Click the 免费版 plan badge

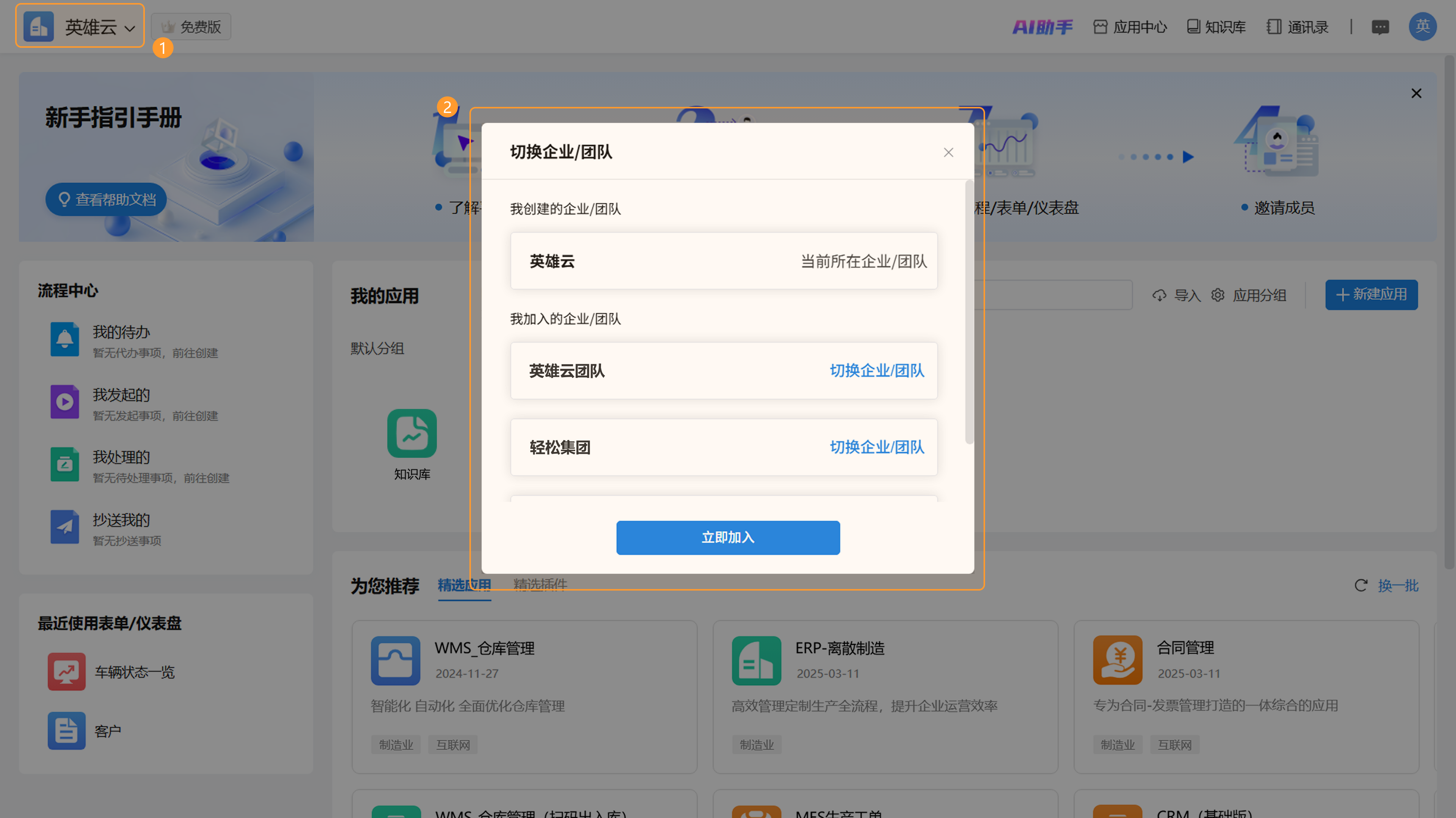coord(191,27)
